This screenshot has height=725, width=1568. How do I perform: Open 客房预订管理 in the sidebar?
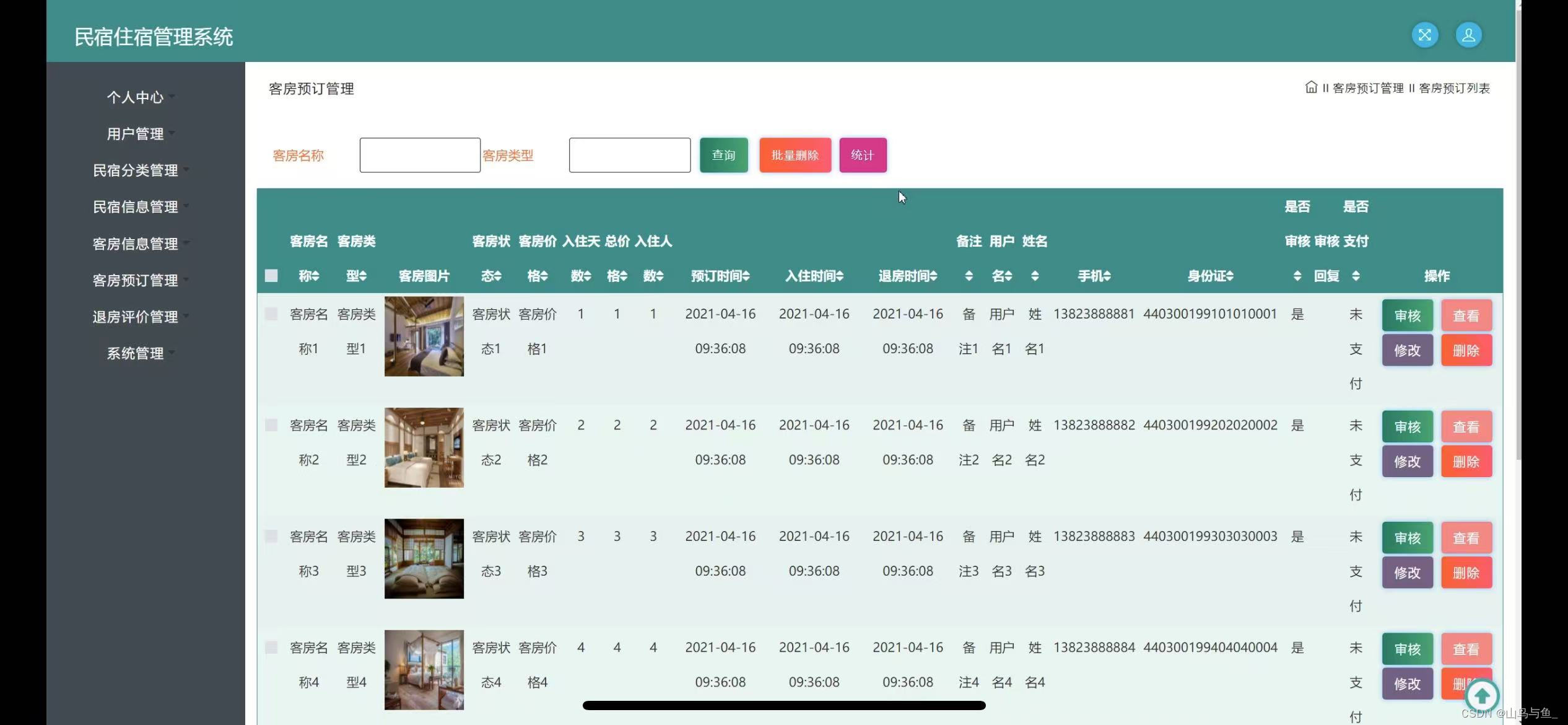[x=135, y=280]
